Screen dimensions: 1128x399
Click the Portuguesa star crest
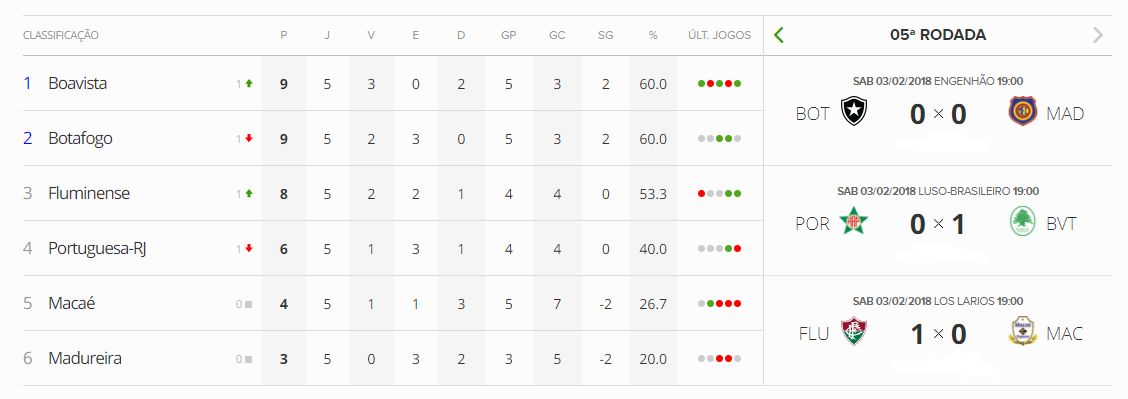tap(855, 223)
